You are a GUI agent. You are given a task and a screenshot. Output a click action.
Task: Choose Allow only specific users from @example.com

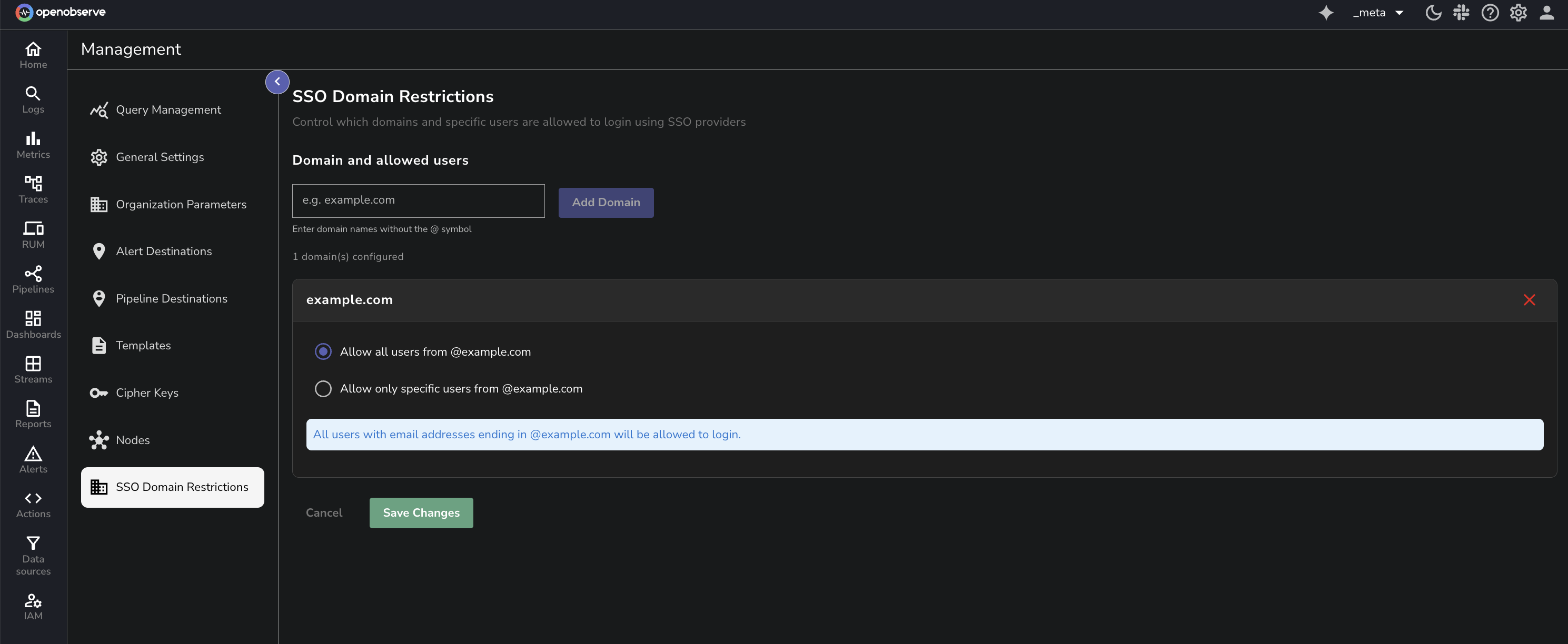pyautogui.click(x=323, y=389)
